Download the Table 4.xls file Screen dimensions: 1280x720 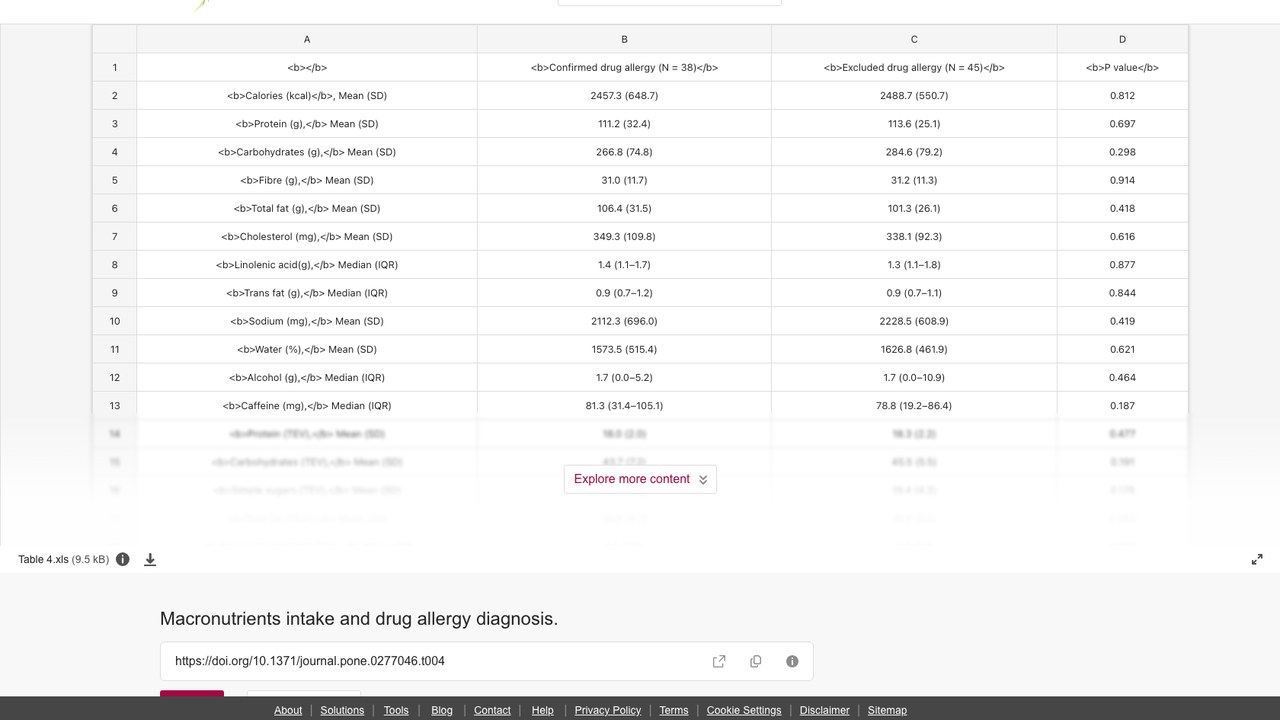click(x=150, y=559)
